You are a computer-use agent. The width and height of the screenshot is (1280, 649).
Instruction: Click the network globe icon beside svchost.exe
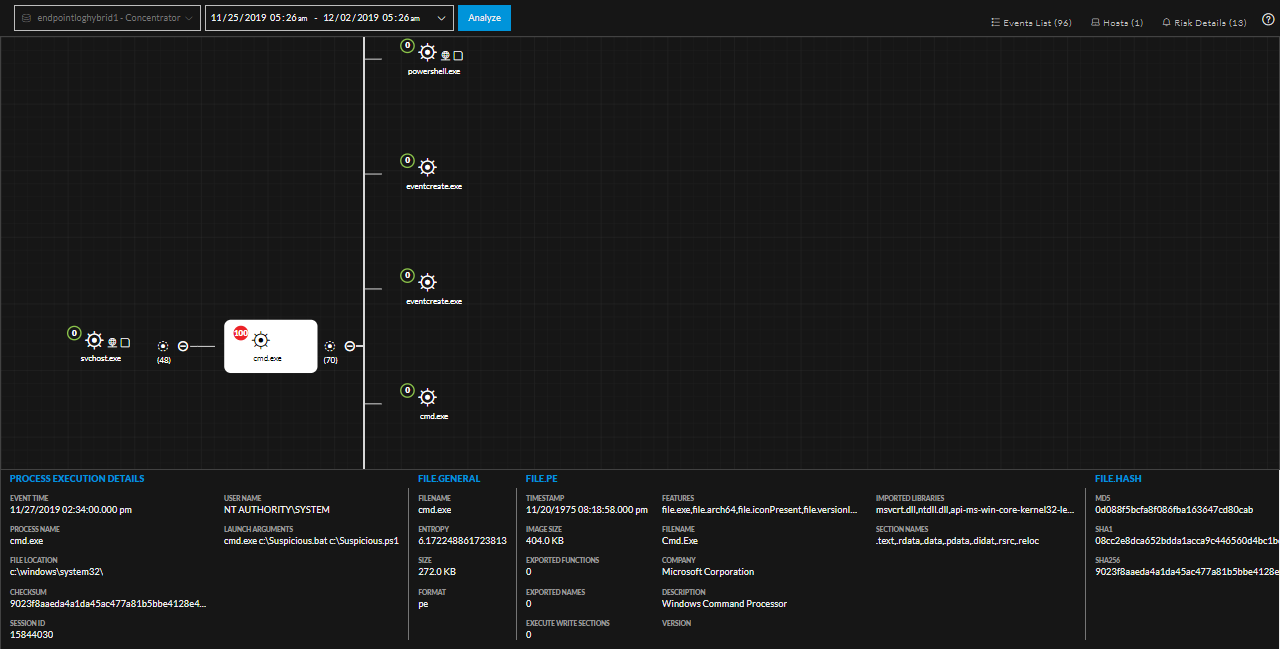113,342
